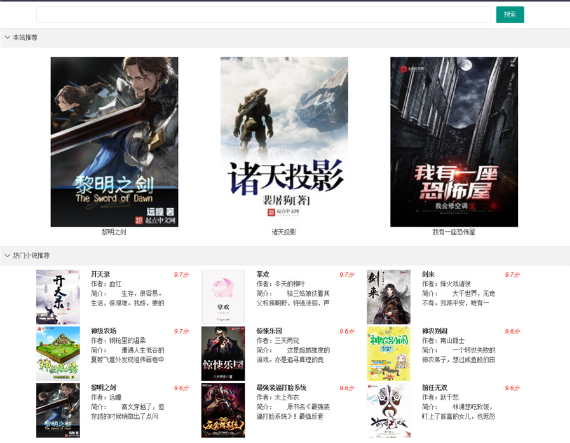Click 黎明之剑 caption under featured cover

[114, 232]
